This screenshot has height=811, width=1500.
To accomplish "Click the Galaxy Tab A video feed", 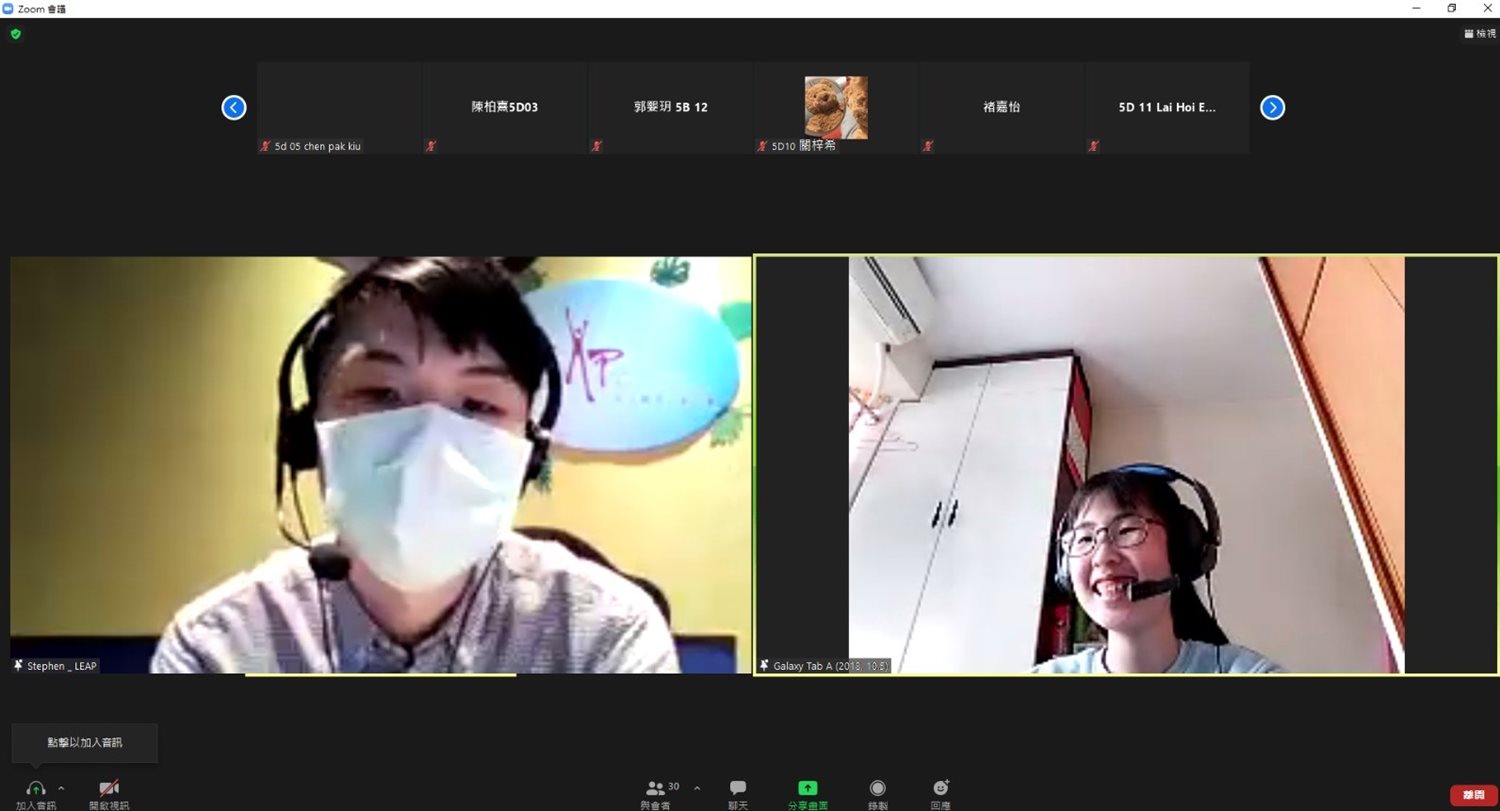I will [1126, 465].
